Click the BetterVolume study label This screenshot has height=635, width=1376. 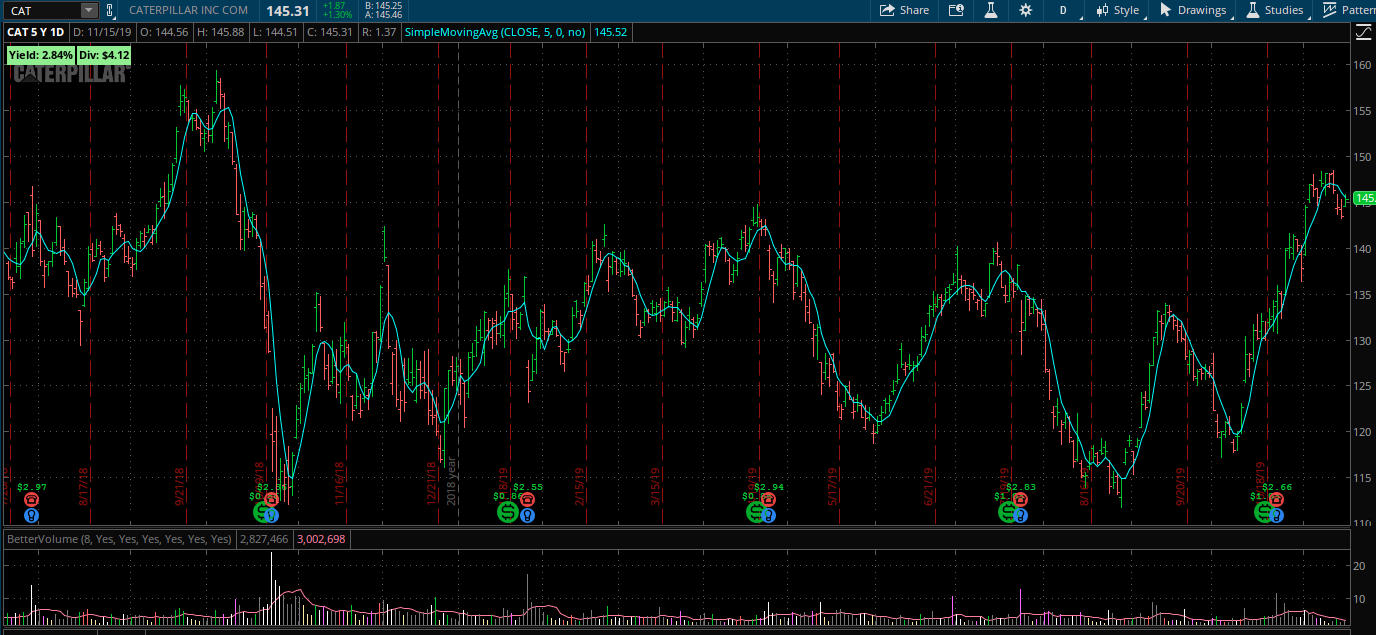119,539
